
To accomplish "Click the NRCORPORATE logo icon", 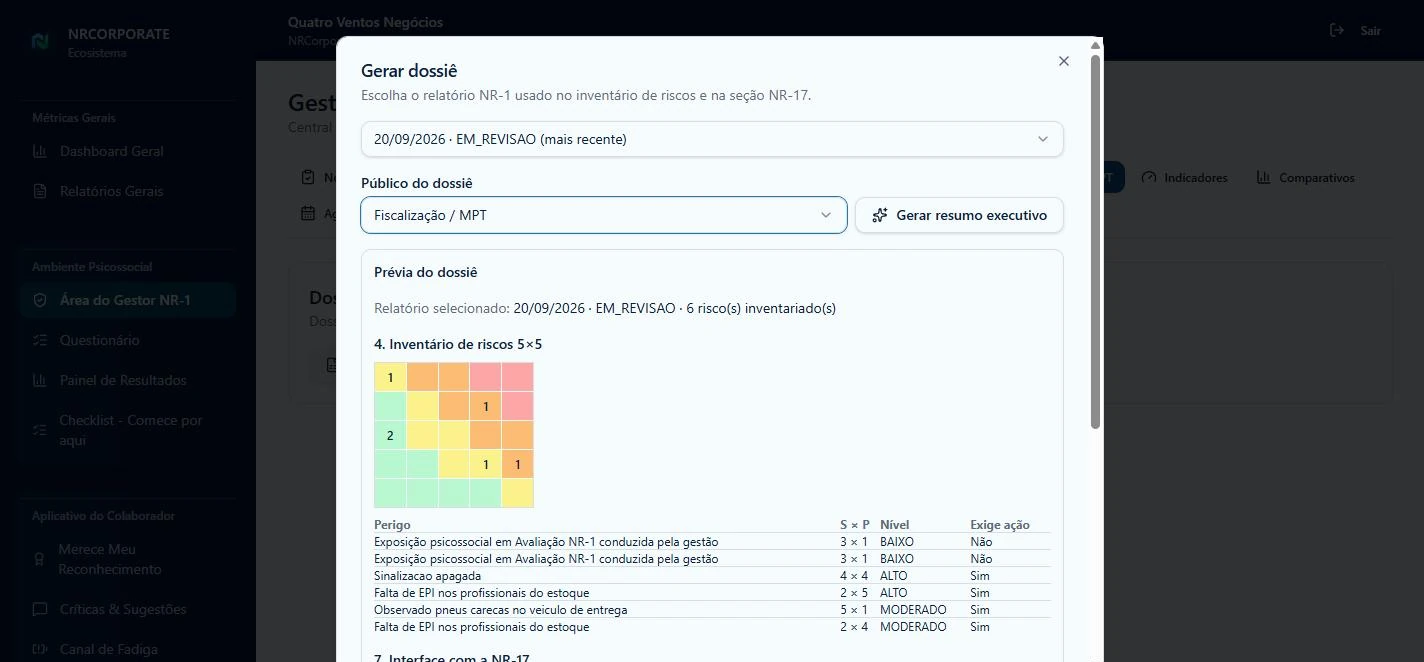I will click(x=40, y=42).
